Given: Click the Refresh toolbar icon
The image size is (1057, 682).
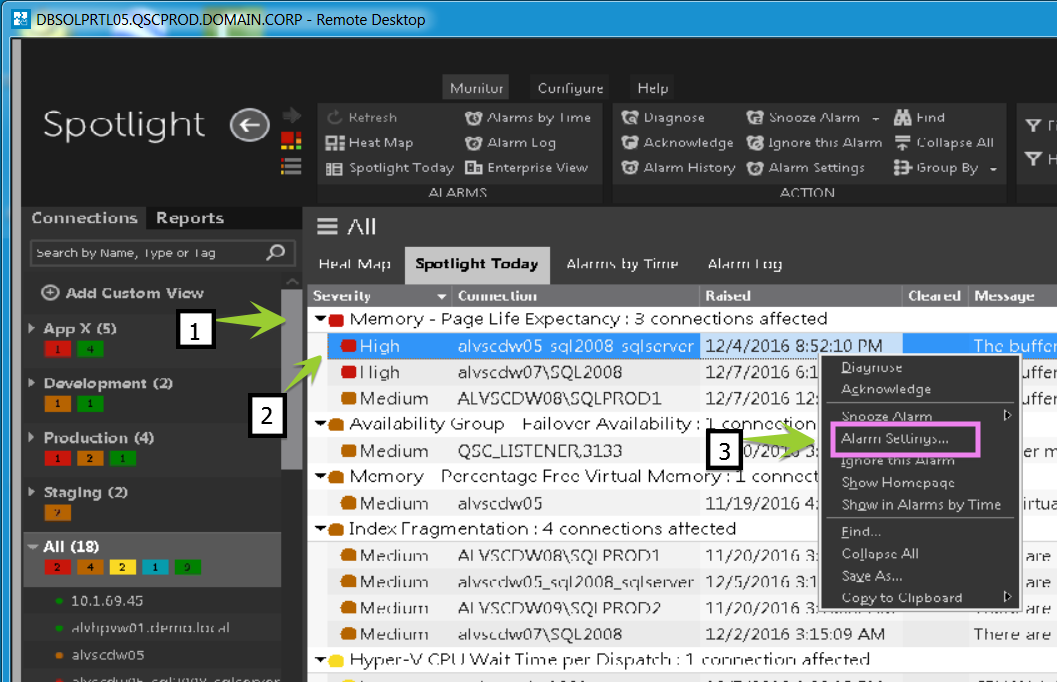Looking at the screenshot, I should [334, 118].
